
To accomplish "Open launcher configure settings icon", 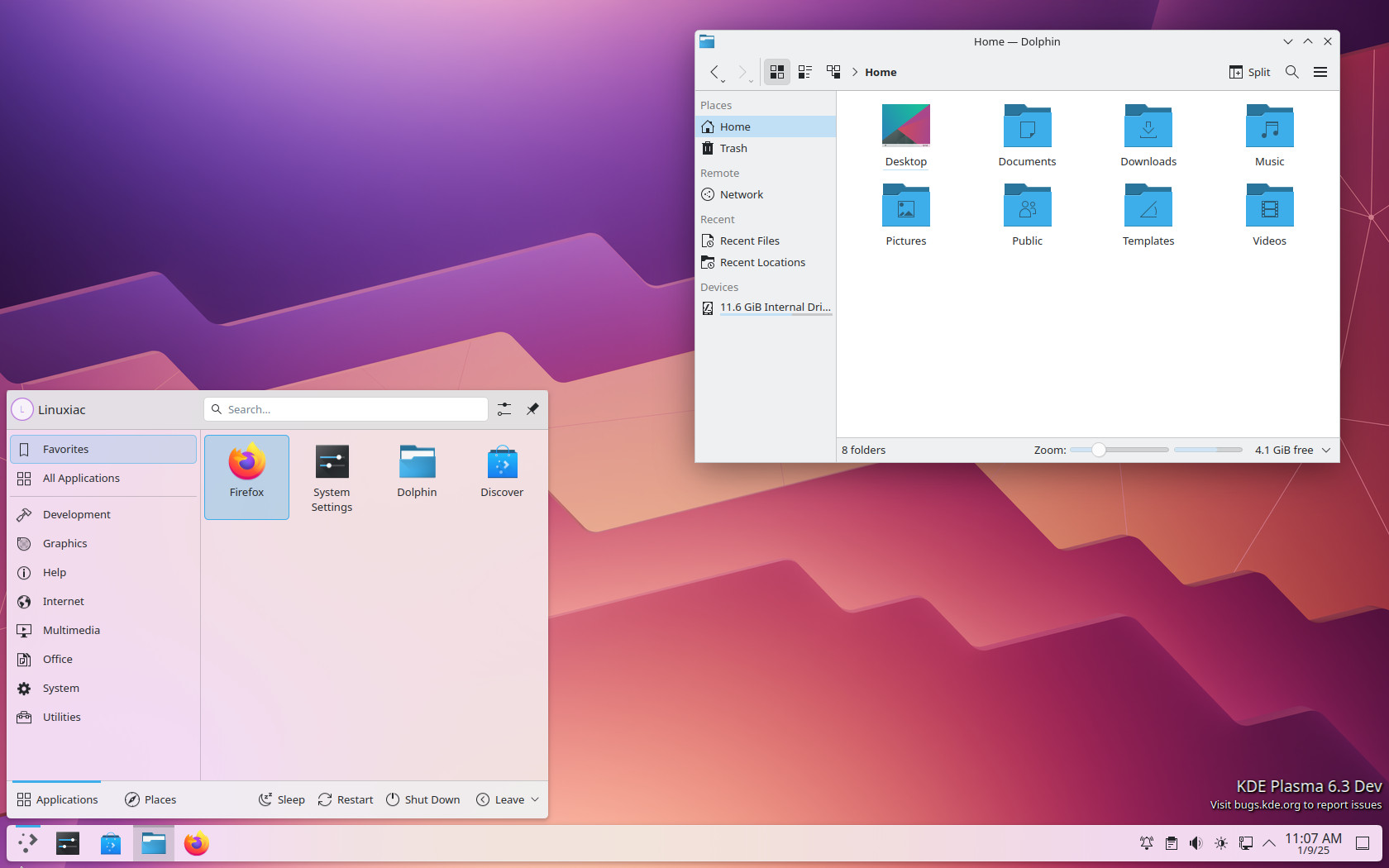I will (x=504, y=409).
